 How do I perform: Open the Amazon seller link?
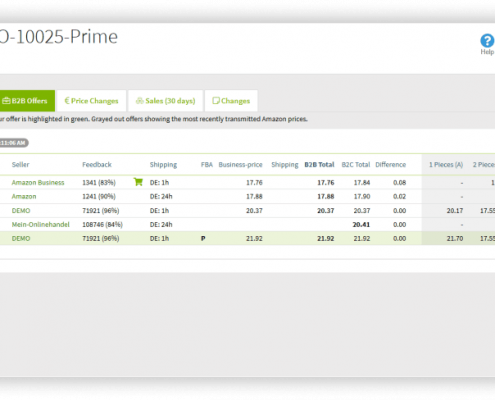24,197
